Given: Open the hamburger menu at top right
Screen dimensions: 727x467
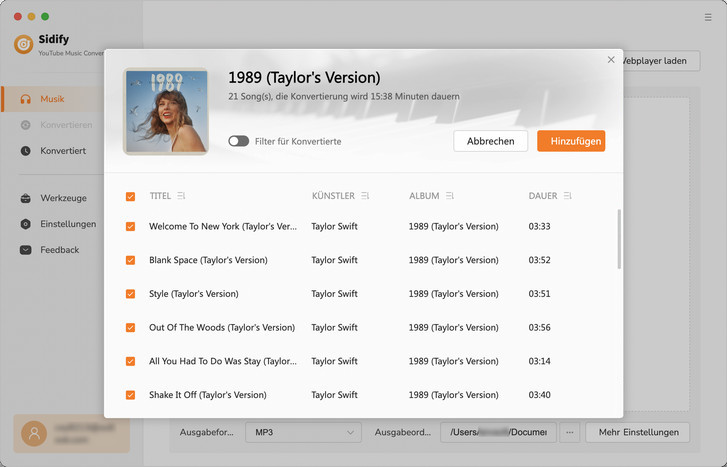Looking at the screenshot, I should 708,17.
